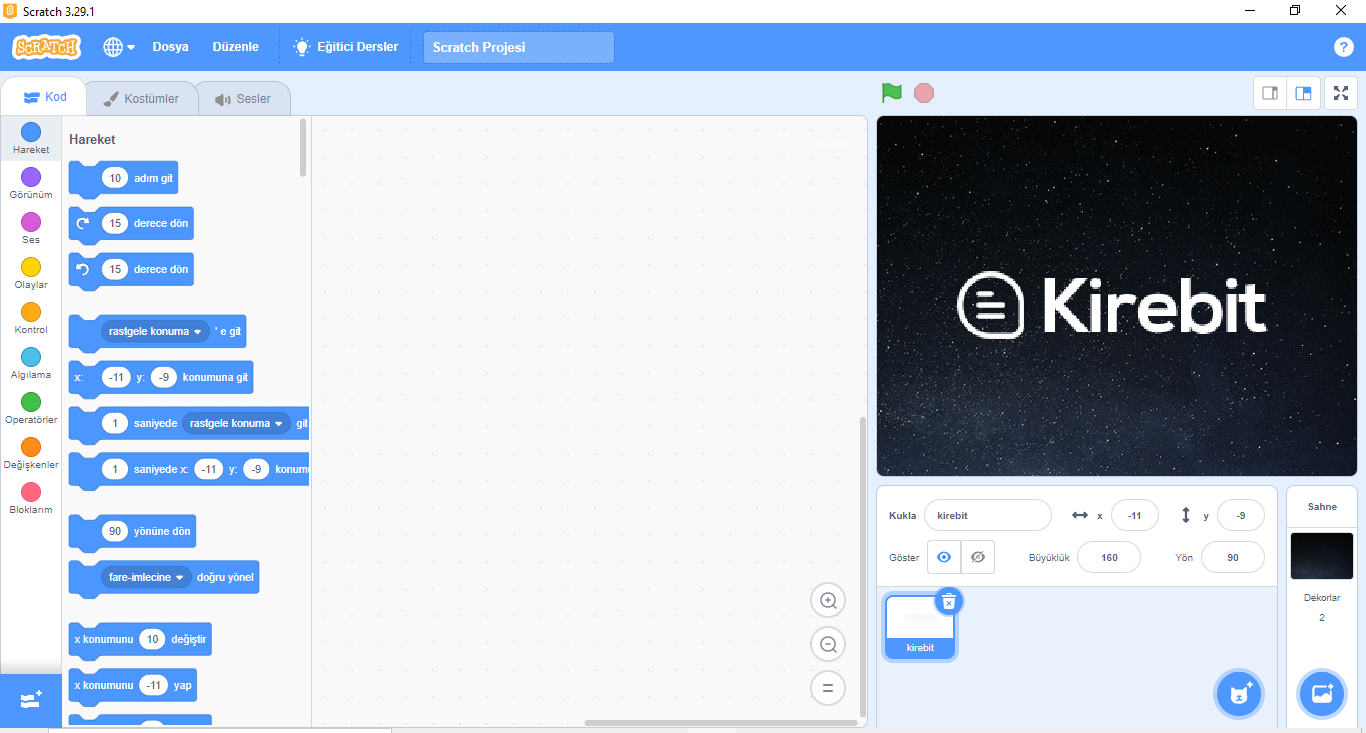Select the Kontrol block category
This screenshot has width=1366, height=733.
31,319
